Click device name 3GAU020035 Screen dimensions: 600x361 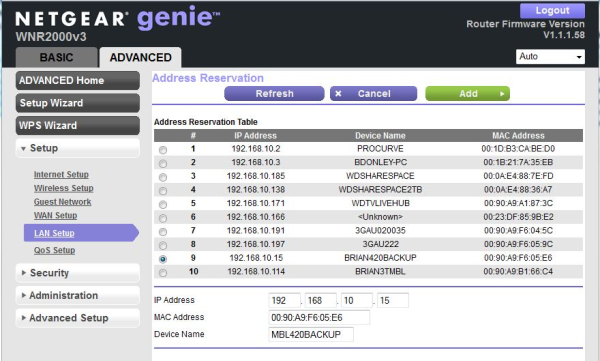coord(380,231)
